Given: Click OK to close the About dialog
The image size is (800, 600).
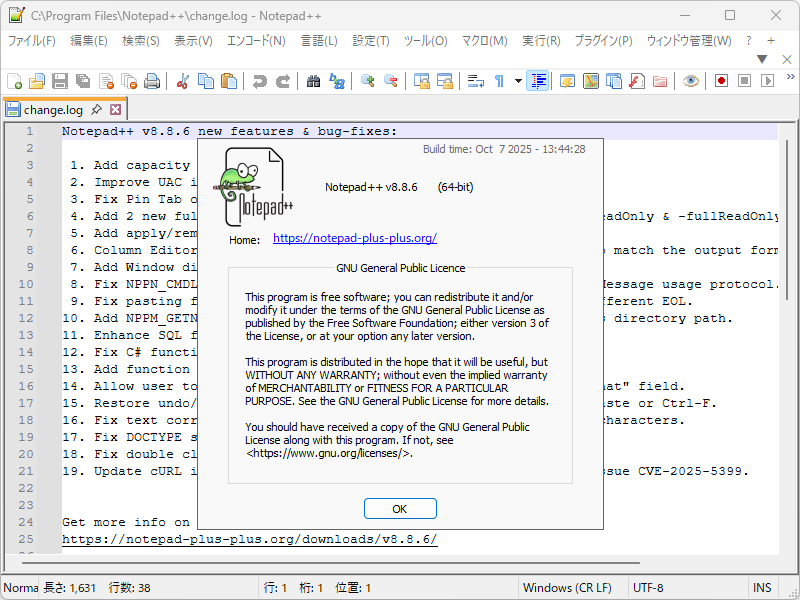Looking at the screenshot, I should click(400, 508).
